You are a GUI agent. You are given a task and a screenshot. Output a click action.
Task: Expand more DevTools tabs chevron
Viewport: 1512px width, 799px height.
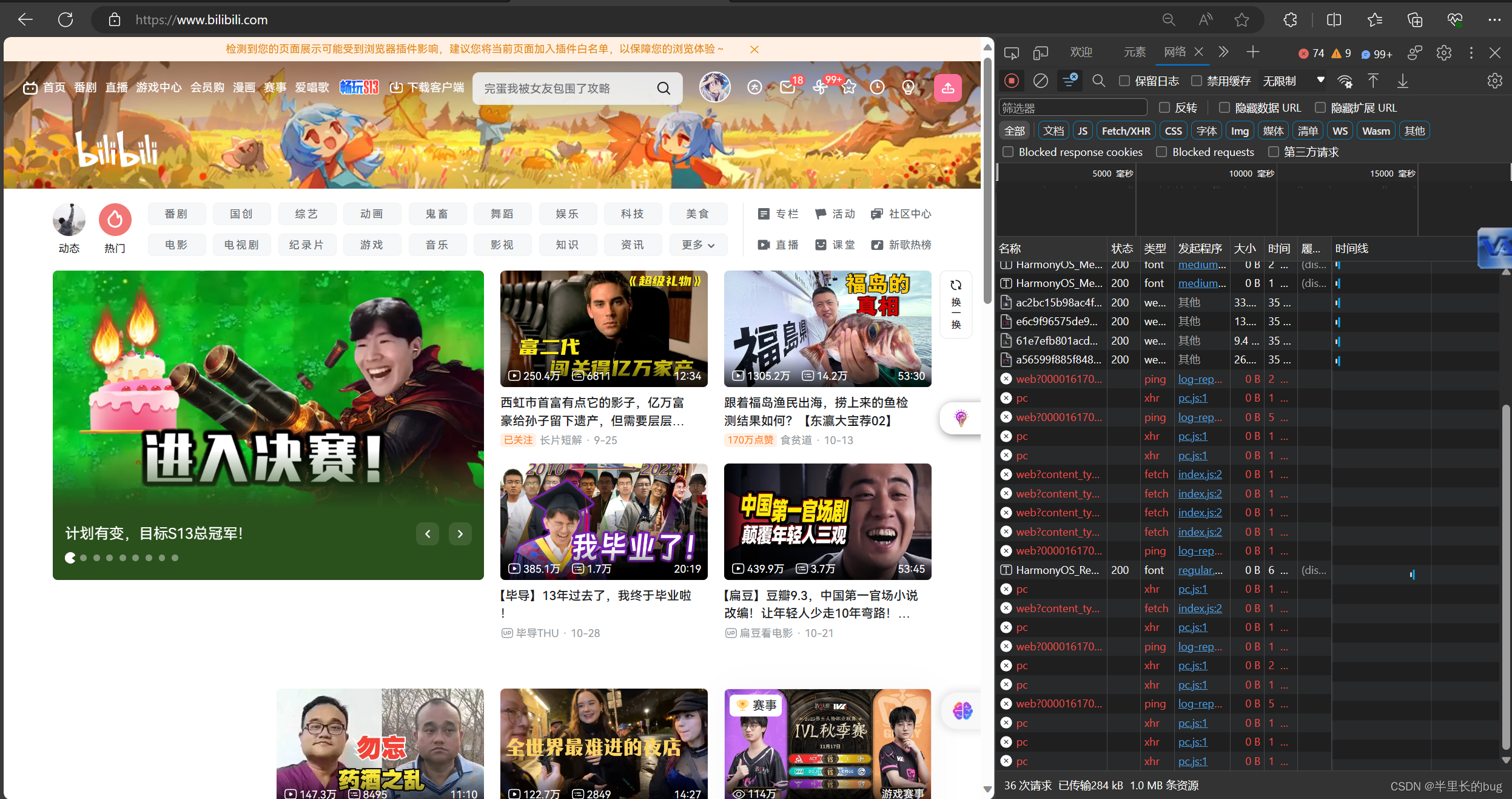pos(1223,52)
